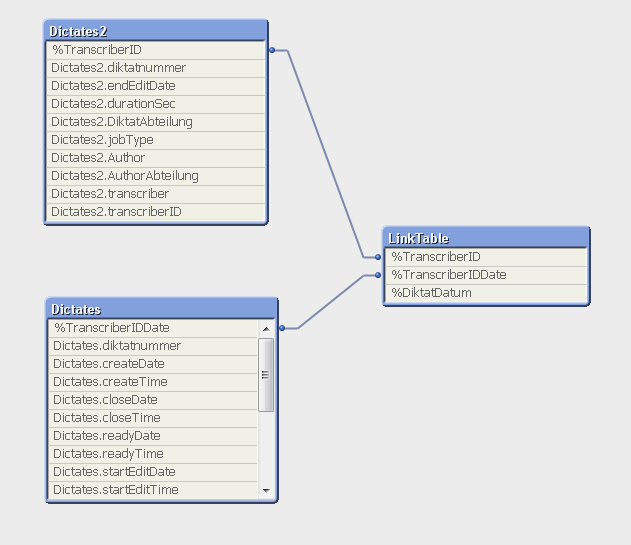Select the Dictates2 table header
The width and height of the screenshot is (631, 545).
click(x=156, y=31)
